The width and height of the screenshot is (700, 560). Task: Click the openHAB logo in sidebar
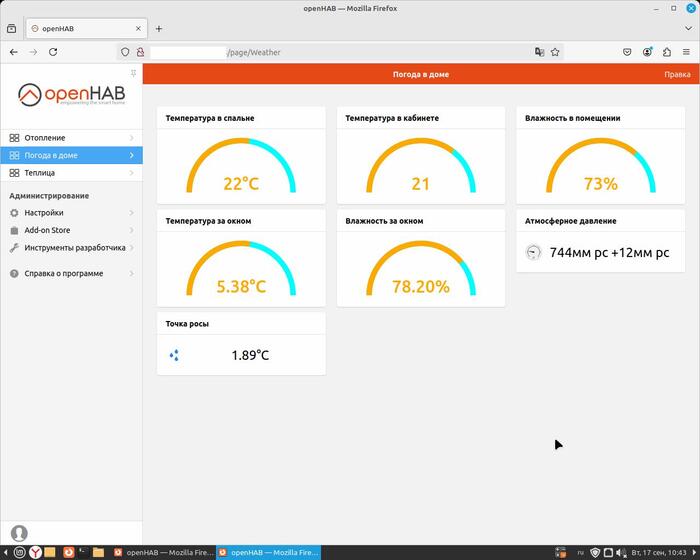(71, 94)
